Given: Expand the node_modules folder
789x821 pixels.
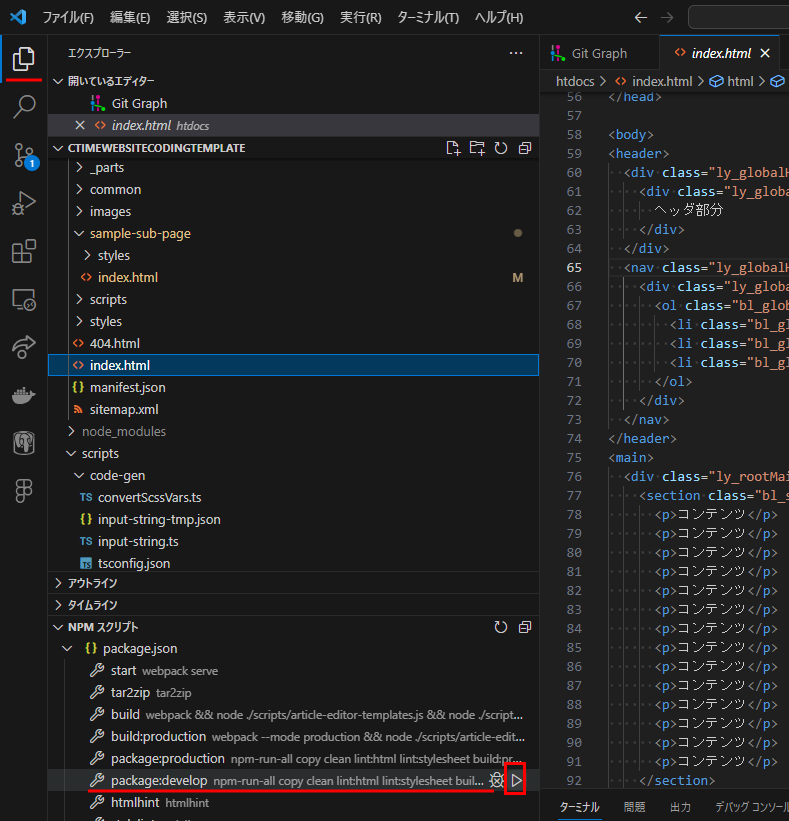Looking at the screenshot, I should coord(293,431).
